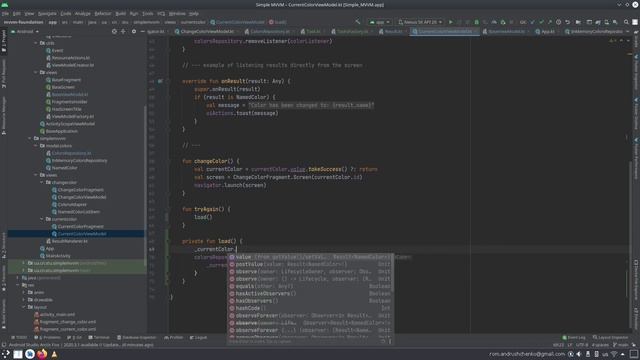The image size is (640, 360).
Task: Click the Git commit checkmark icon
Action: pyautogui.click(x=541, y=22)
